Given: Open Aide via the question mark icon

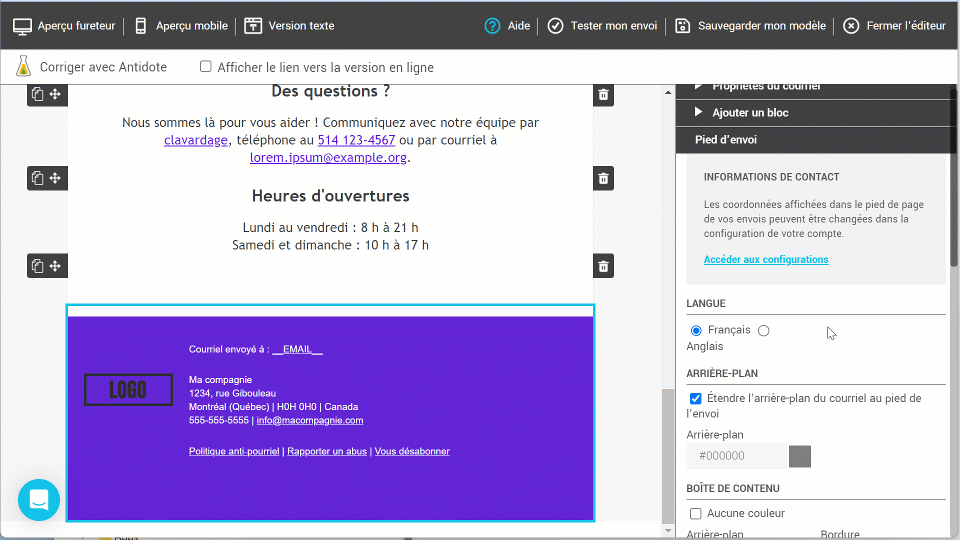Looking at the screenshot, I should tap(492, 26).
